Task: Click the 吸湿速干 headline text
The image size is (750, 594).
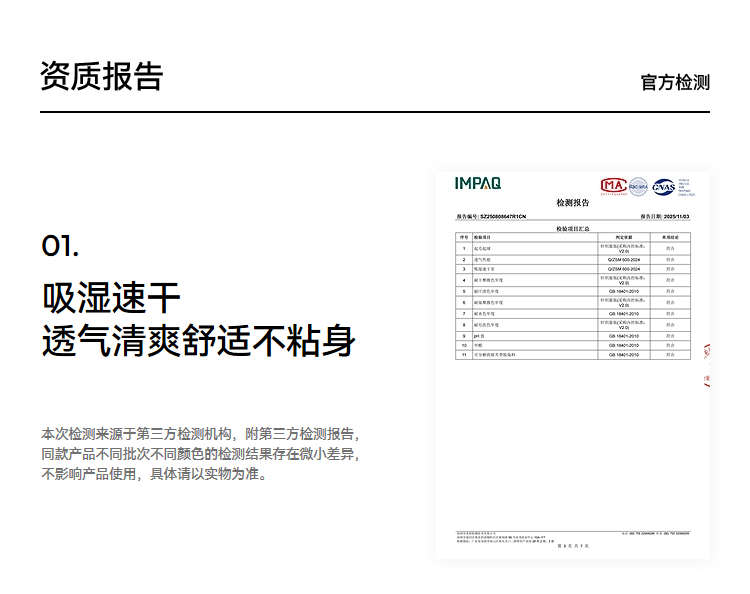Action: tap(111, 297)
